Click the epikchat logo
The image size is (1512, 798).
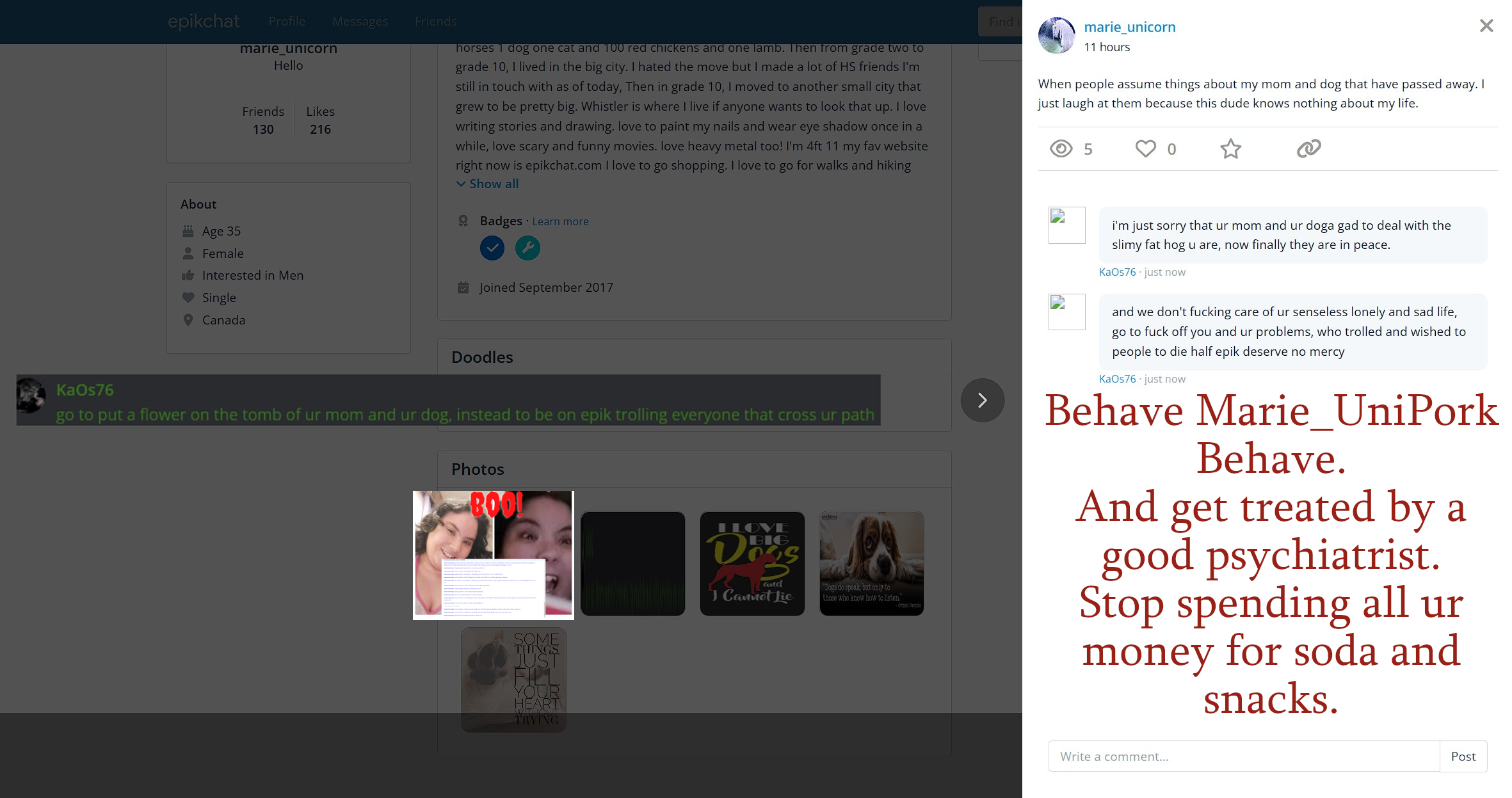(204, 21)
